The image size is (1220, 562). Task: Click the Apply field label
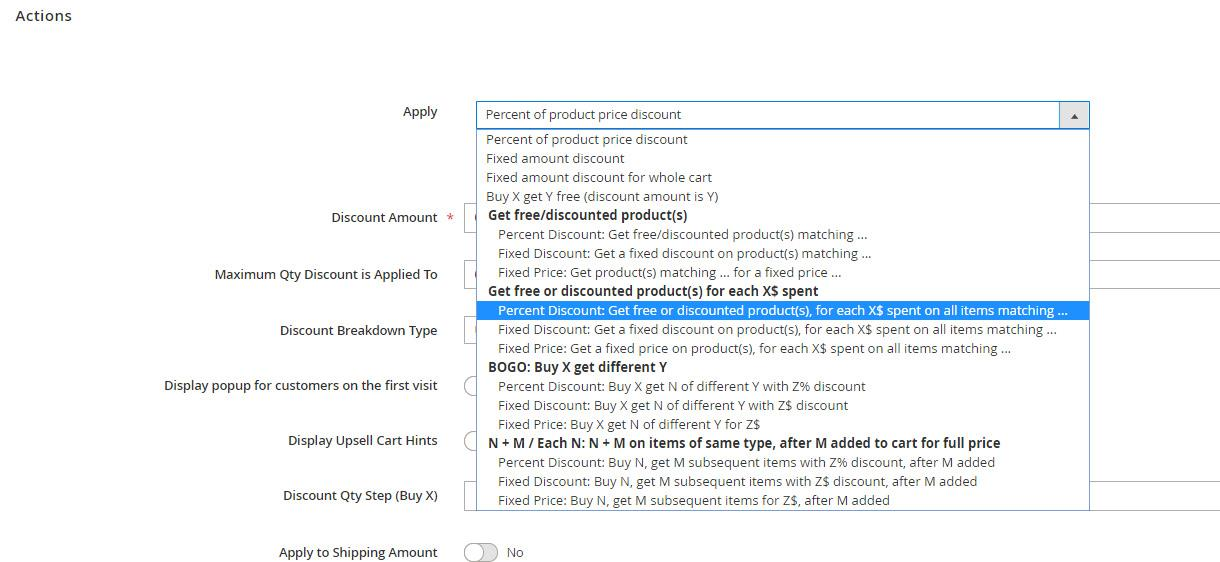[x=420, y=111]
